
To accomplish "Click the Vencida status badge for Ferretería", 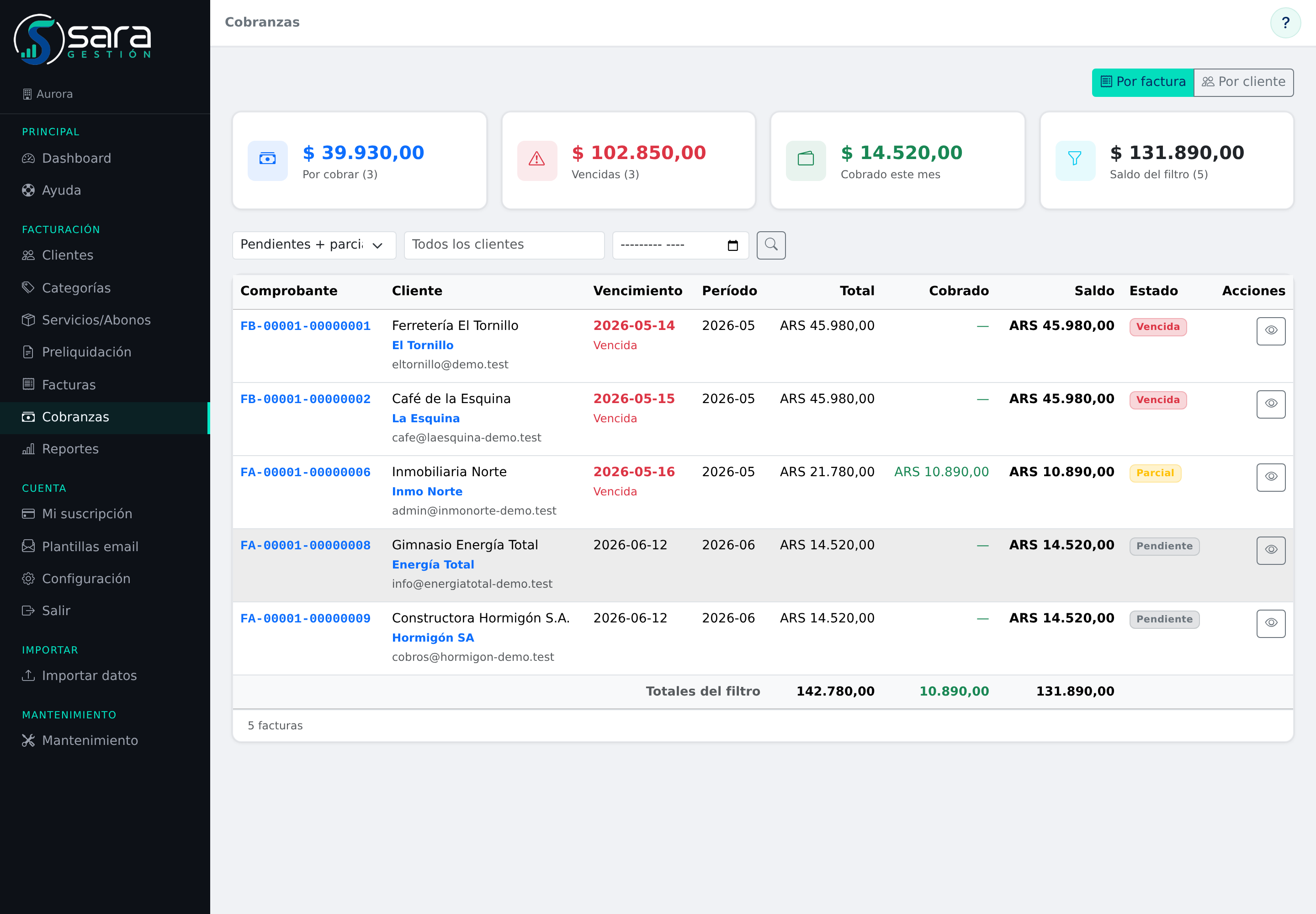I will (x=1158, y=327).
